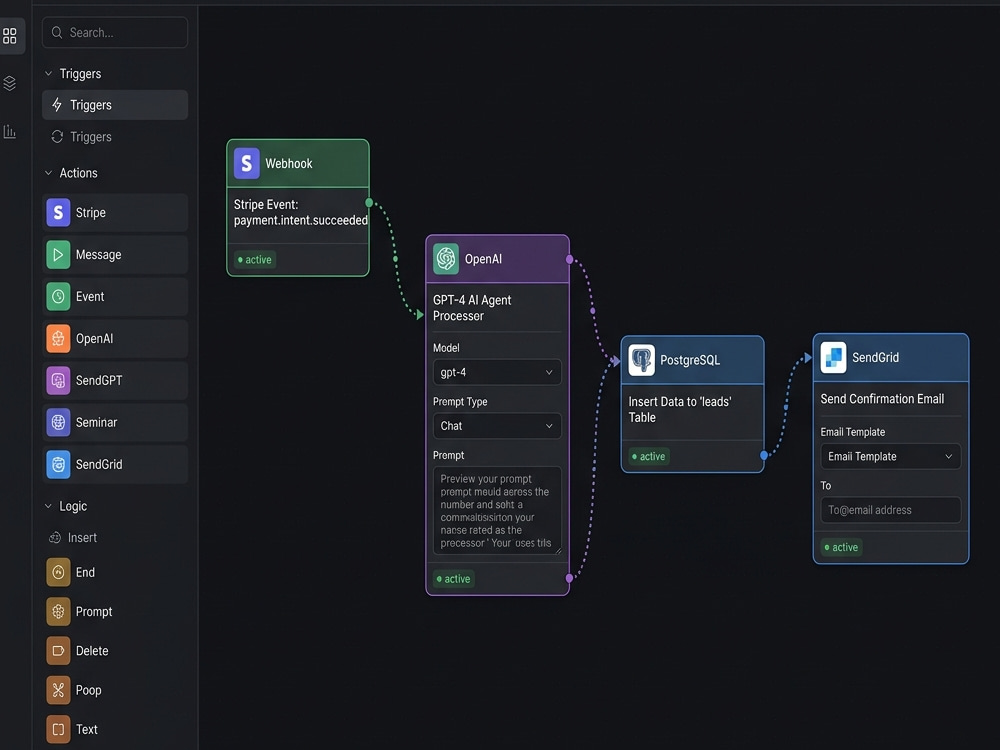This screenshot has height=750, width=1000.
Task: Click the PostgreSQL elephant icon
Action: 642,360
